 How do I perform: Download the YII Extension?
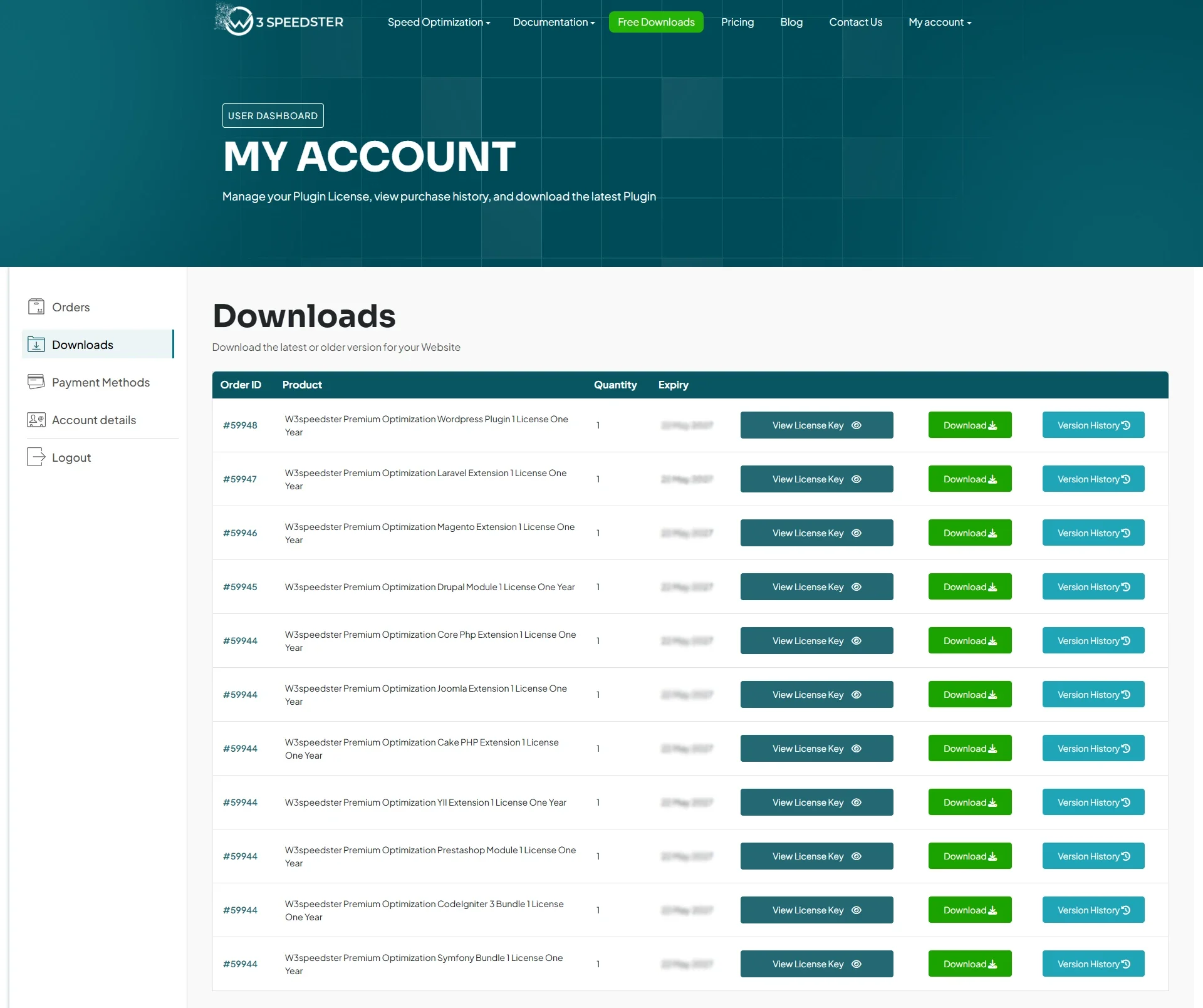pyautogui.click(x=970, y=802)
